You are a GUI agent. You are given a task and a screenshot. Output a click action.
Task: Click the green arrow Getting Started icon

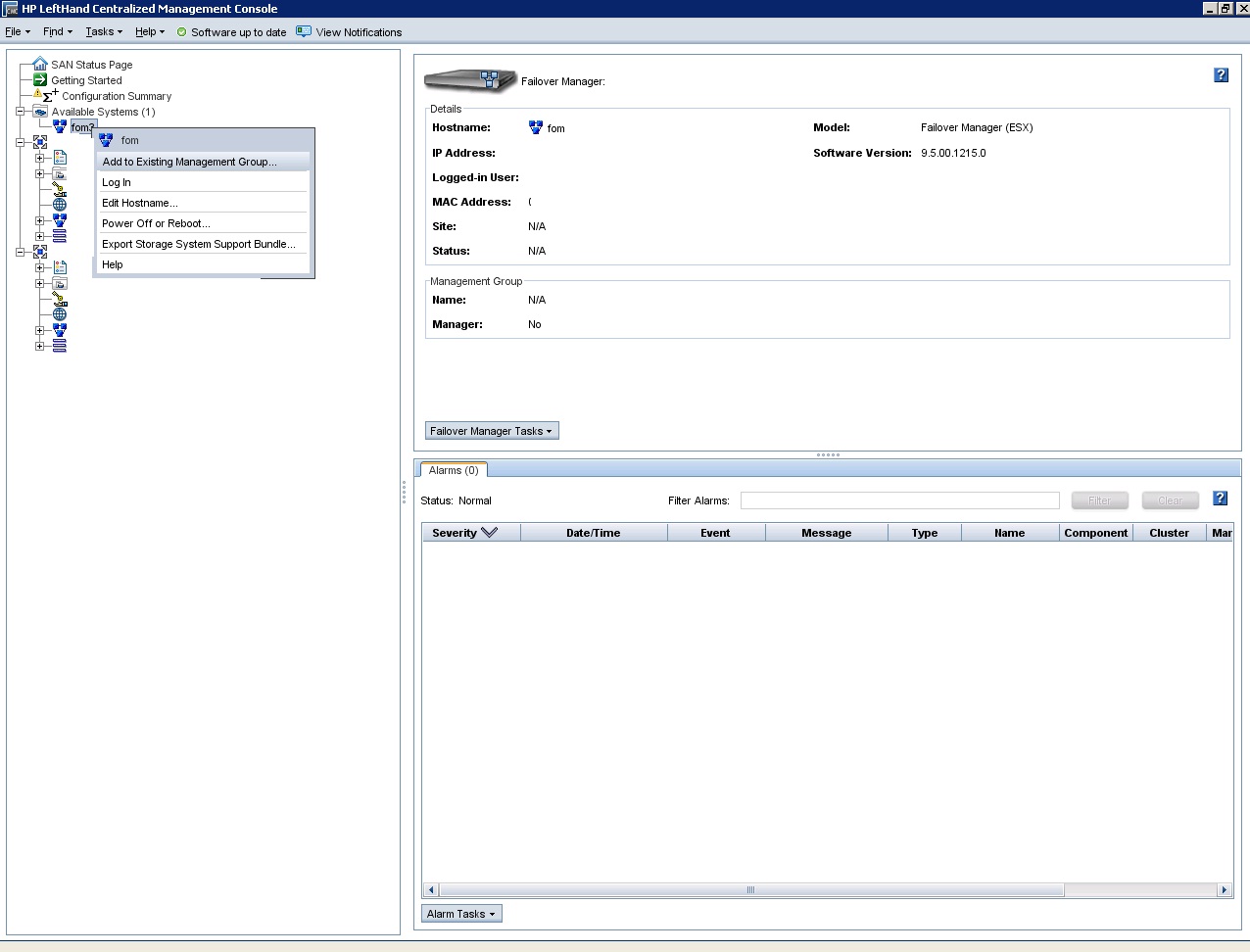40,79
